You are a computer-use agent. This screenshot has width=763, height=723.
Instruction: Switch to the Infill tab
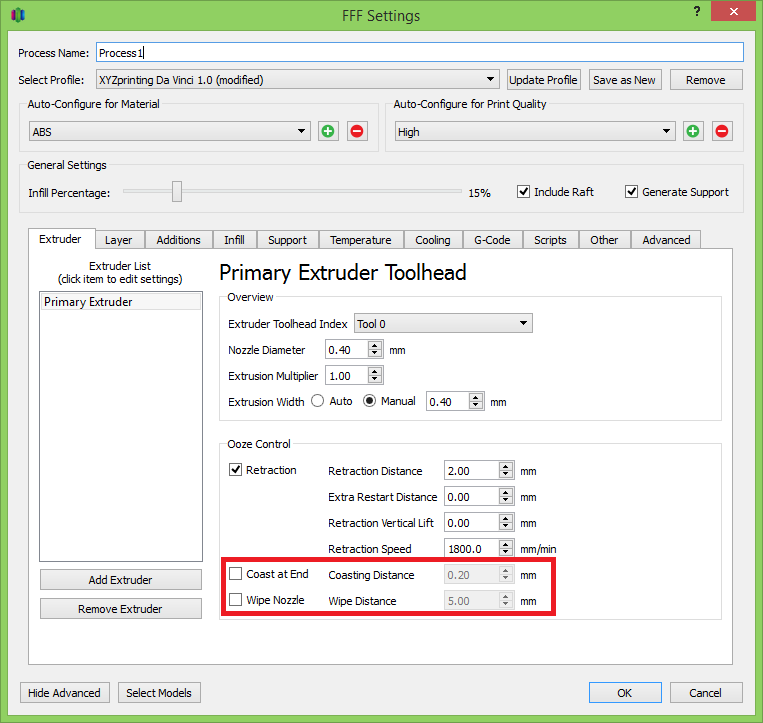(x=235, y=240)
